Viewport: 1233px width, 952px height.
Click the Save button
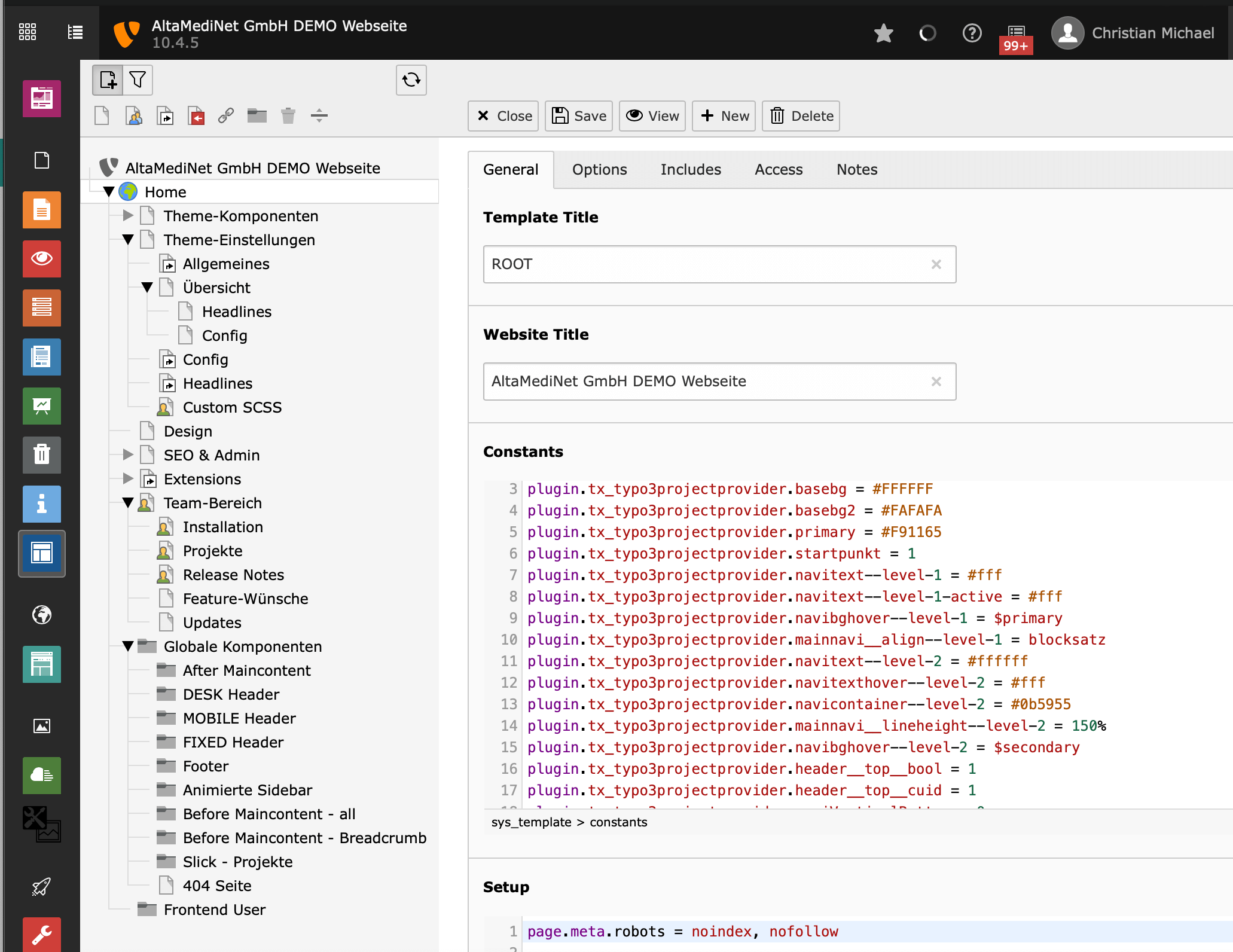[578, 116]
